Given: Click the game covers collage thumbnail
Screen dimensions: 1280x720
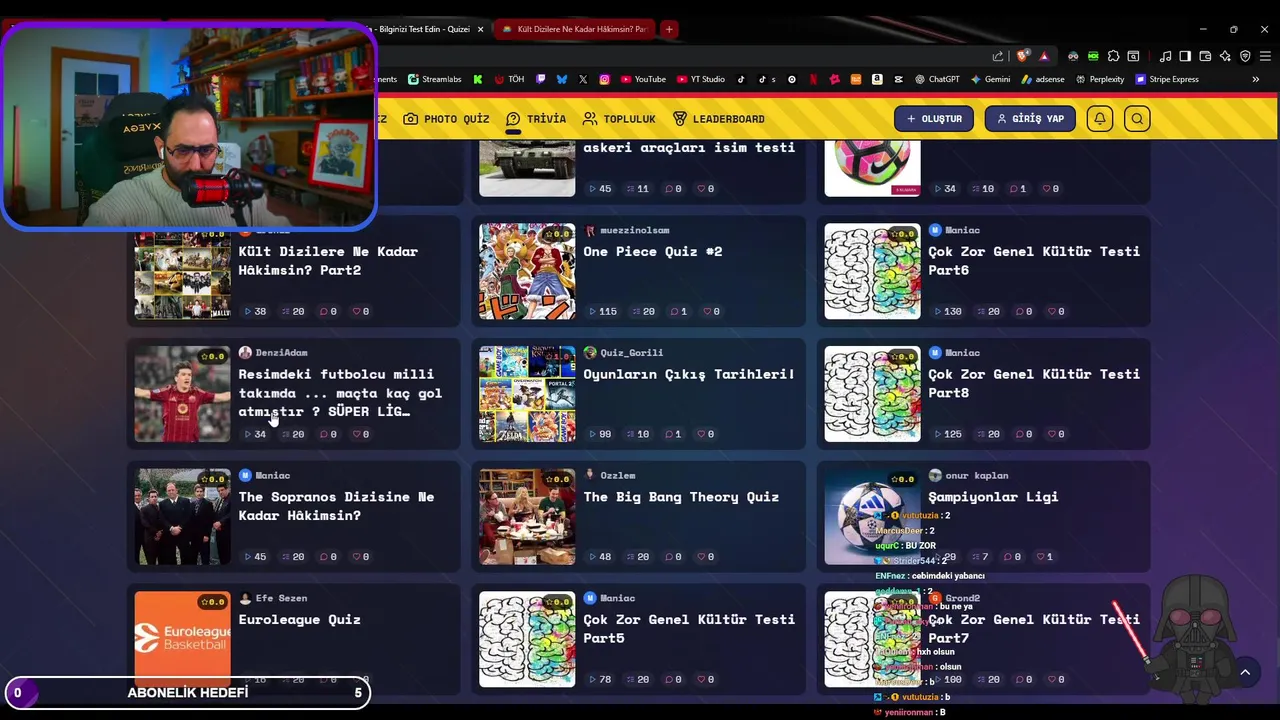Looking at the screenshot, I should 527,394.
